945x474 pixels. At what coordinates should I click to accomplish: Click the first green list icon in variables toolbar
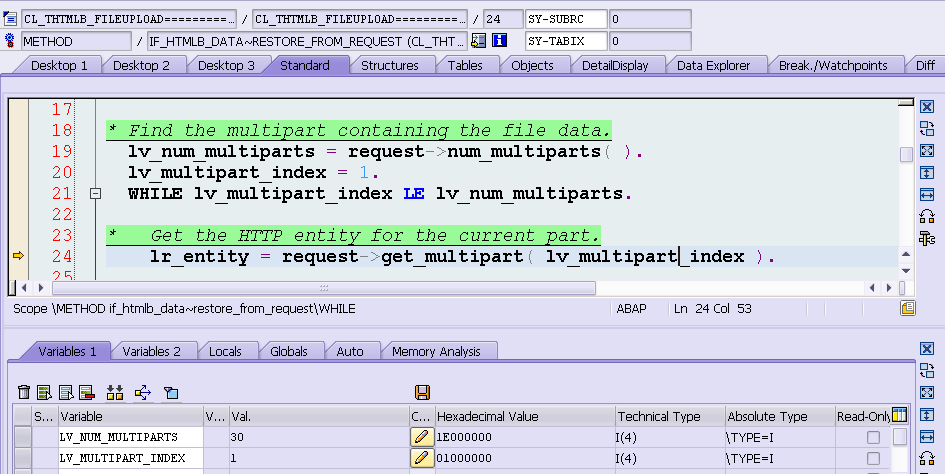(x=44, y=393)
